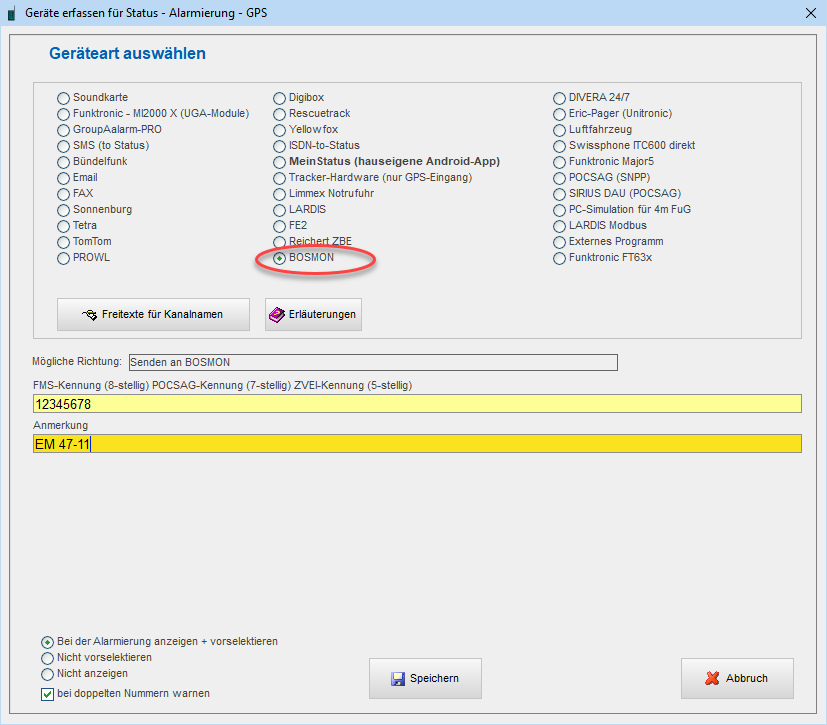Viewport: 827px width, 725px height.
Task: Select 'Nicht vorselektieren' option
Action: point(48,658)
